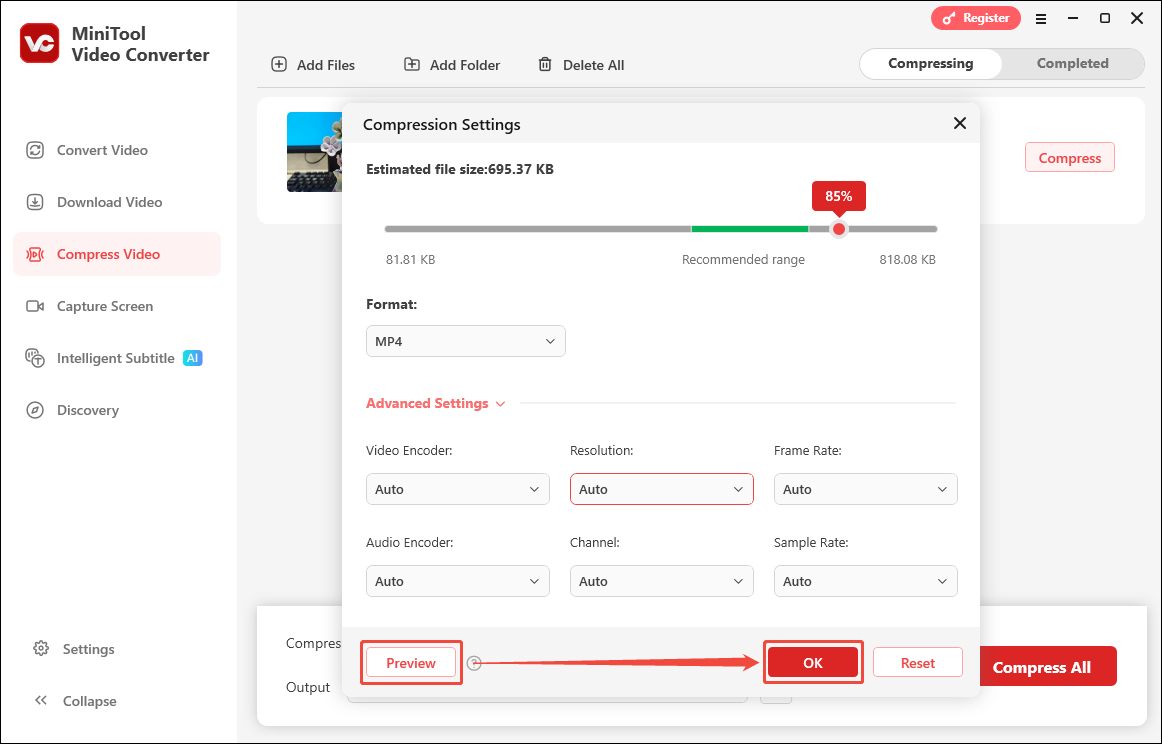This screenshot has height=744, width=1162.
Task: Click the Add Folder icon
Action: [411, 63]
